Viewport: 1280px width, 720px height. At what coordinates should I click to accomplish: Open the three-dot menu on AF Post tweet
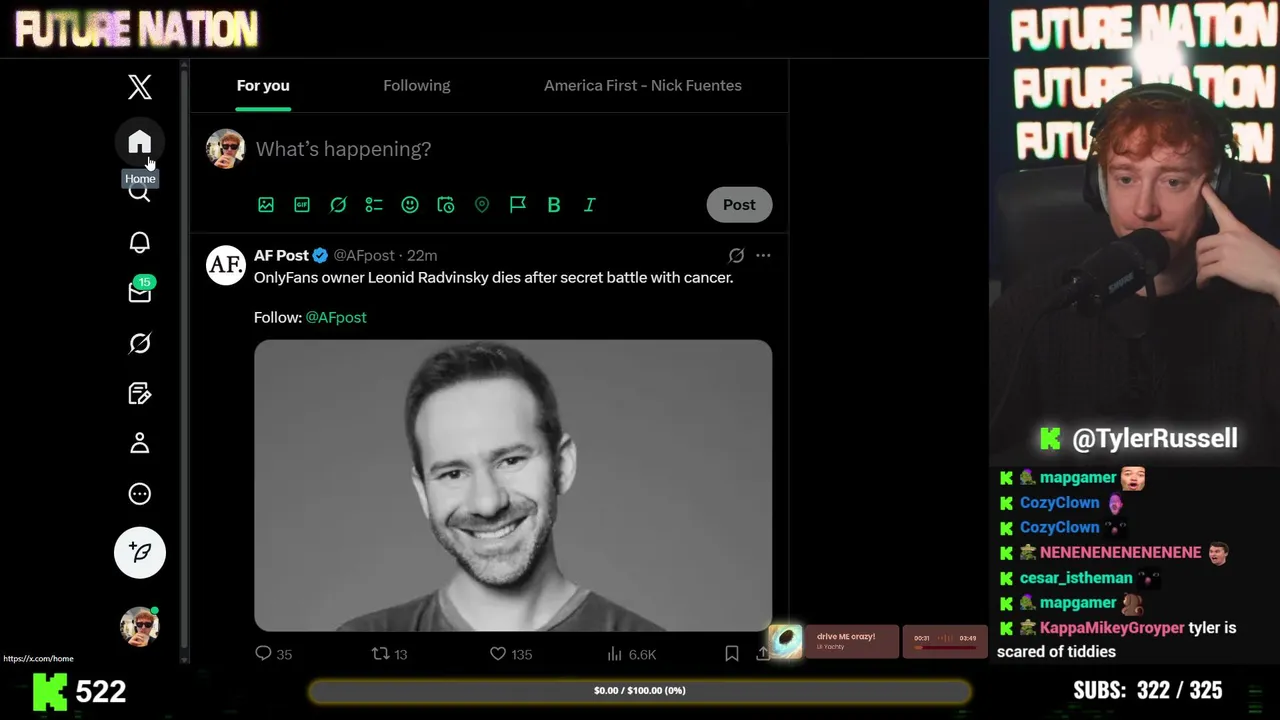[763, 255]
